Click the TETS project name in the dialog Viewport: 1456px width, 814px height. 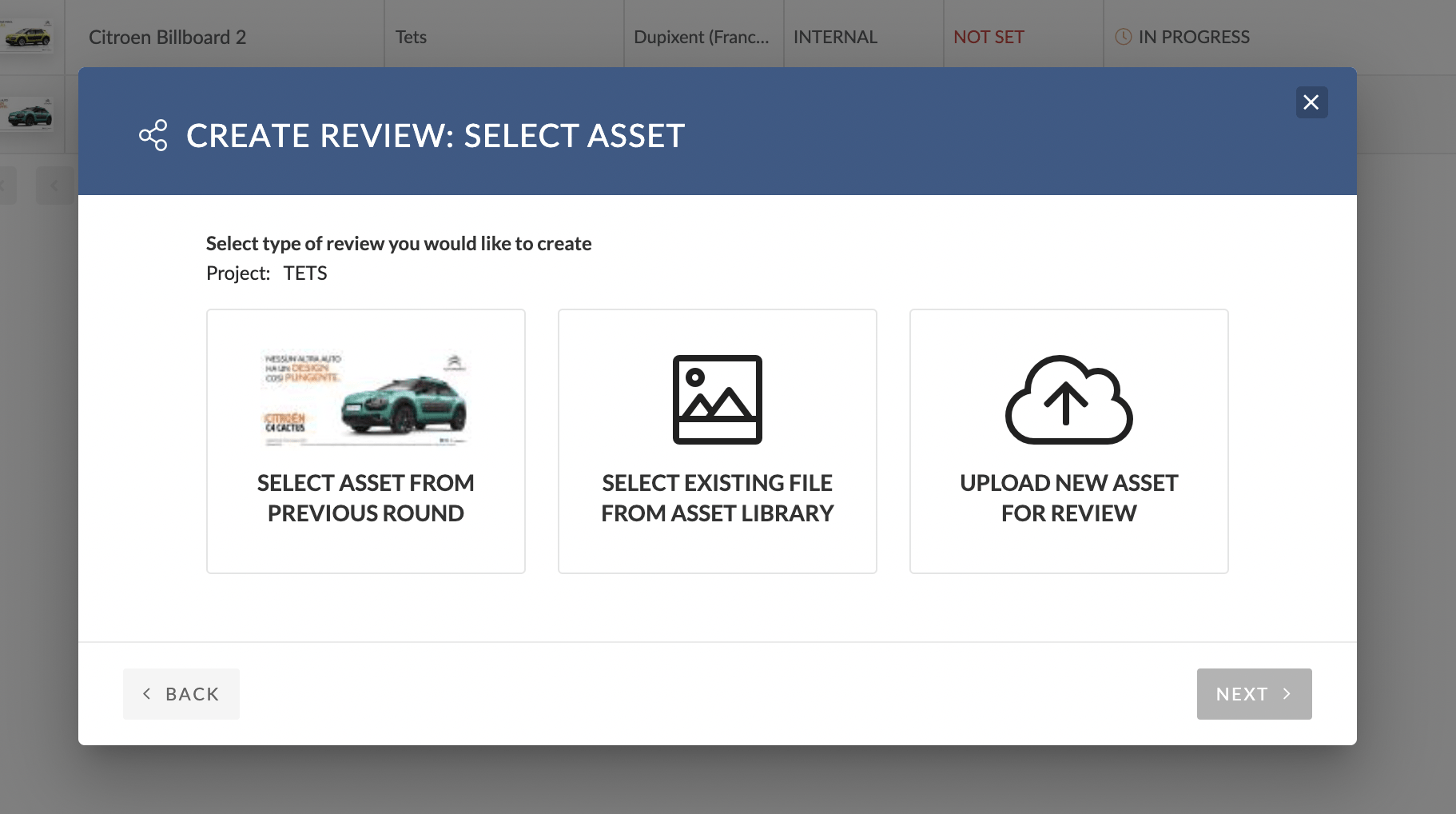pyautogui.click(x=305, y=273)
